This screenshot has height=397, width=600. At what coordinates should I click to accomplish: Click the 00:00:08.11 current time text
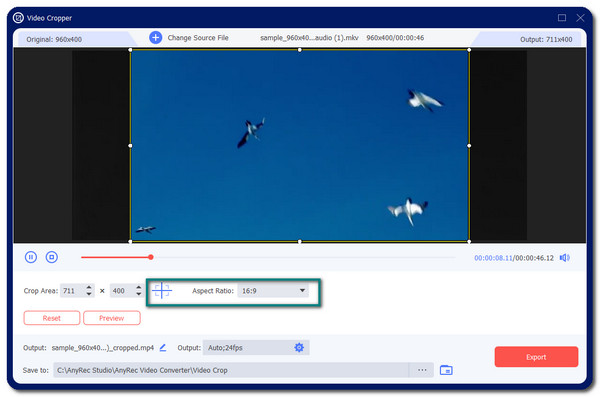tap(493, 258)
